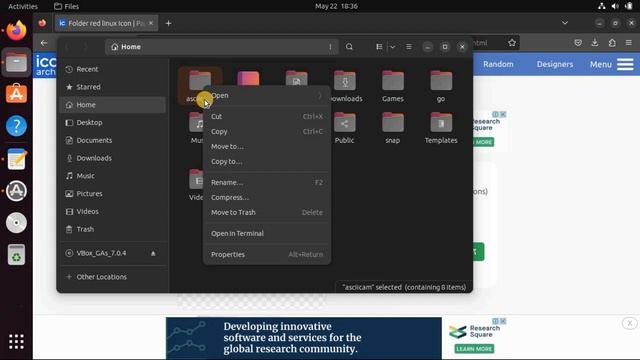The height and width of the screenshot is (360, 640).
Task: Select Home in Files sidebar
Action: coord(113,105)
